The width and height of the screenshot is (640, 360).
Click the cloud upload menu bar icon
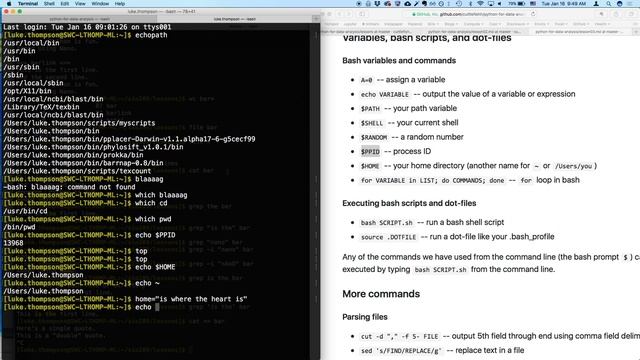pos(407,4)
